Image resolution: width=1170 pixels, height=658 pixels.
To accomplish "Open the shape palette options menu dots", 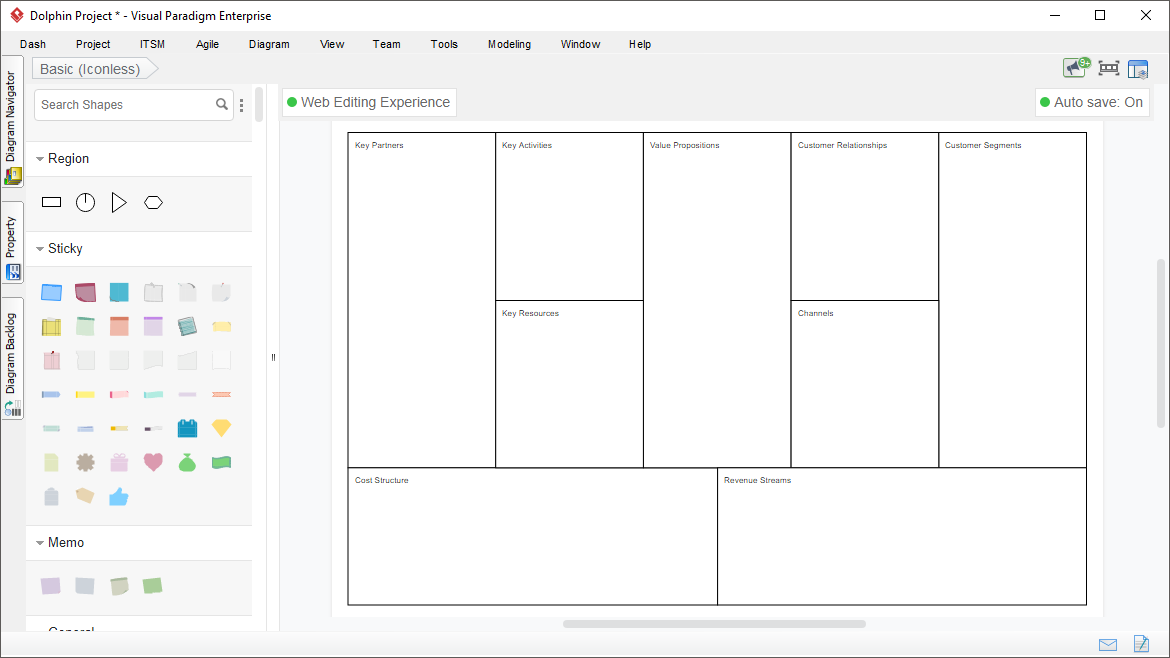I will click(x=242, y=105).
